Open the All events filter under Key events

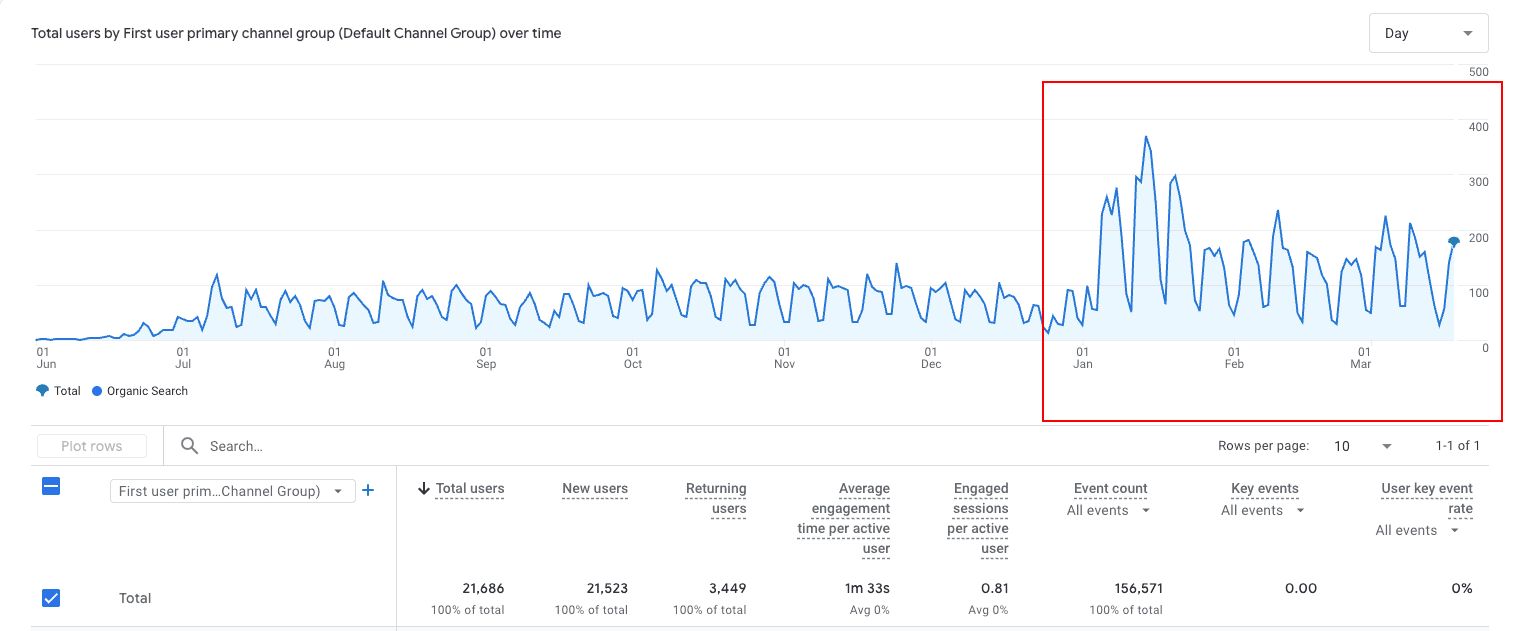(x=1262, y=510)
